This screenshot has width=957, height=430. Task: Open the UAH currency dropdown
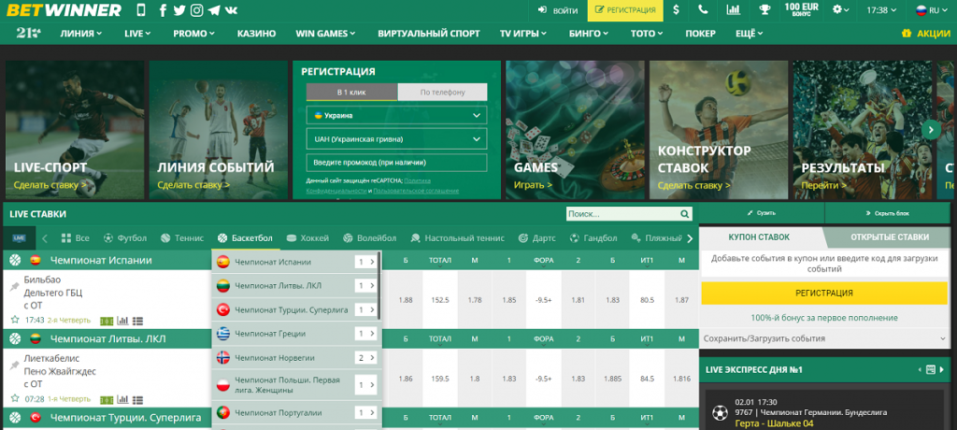click(397, 139)
